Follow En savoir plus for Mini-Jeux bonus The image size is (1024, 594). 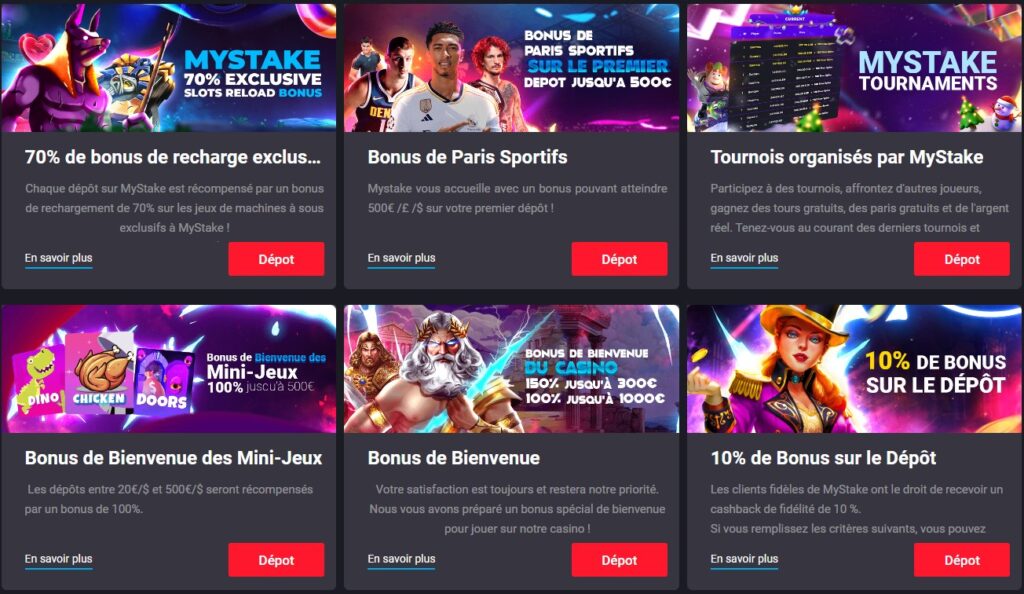pyautogui.click(x=59, y=559)
